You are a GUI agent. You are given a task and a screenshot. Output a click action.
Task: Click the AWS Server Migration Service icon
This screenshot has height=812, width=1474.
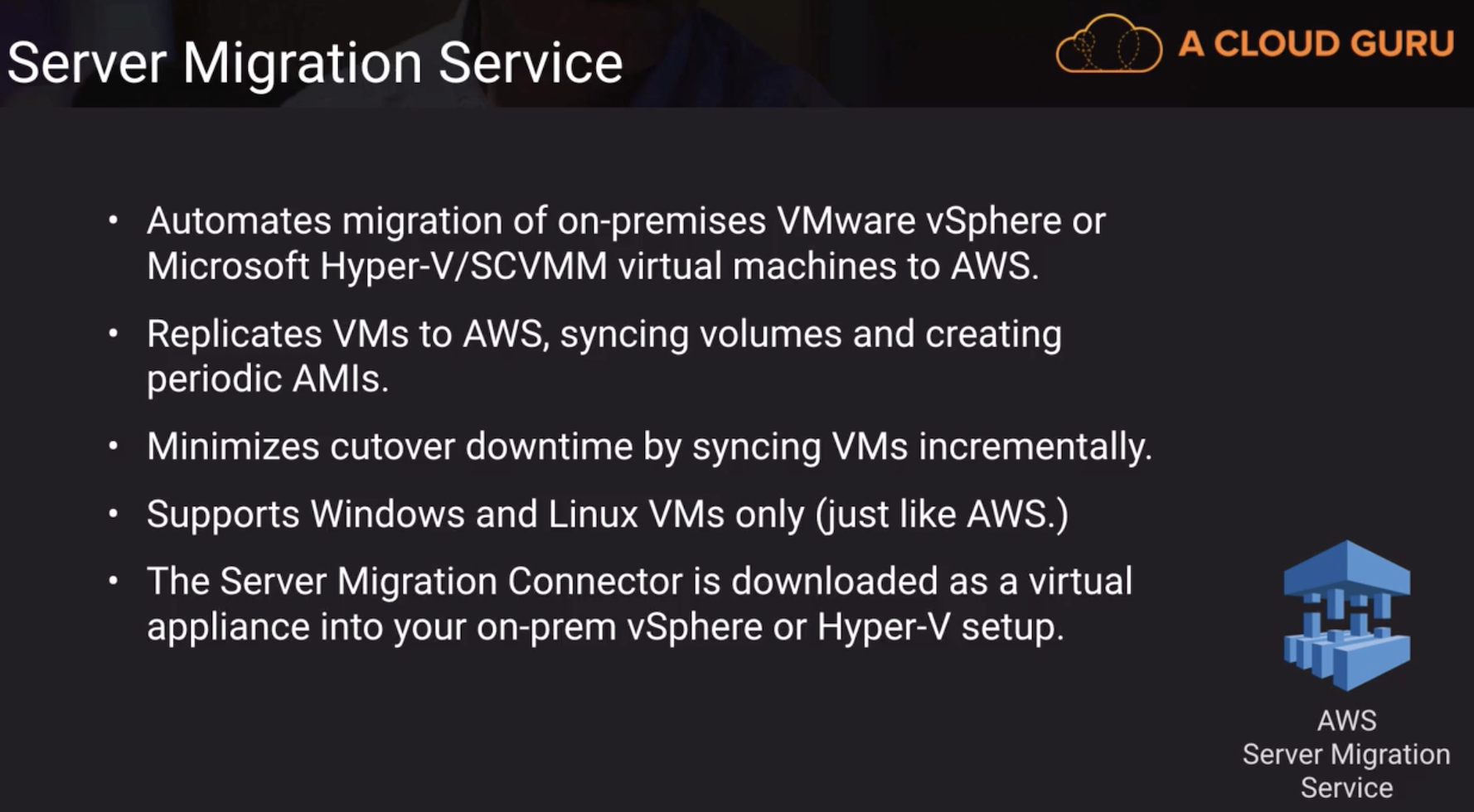click(x=1346, y=615)
